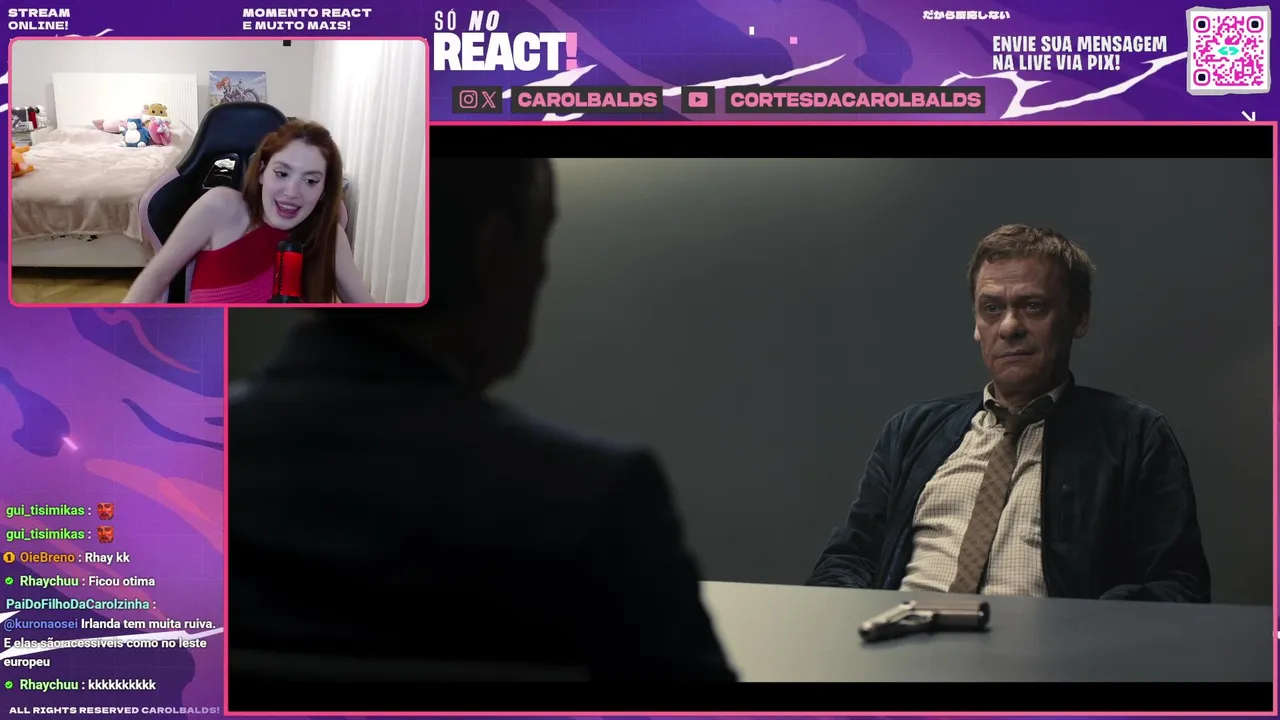Viewport: 1280px width, 720px height.
Task: Click the Instagram icon beside CAROLBALDS
Action: (468, 99)
